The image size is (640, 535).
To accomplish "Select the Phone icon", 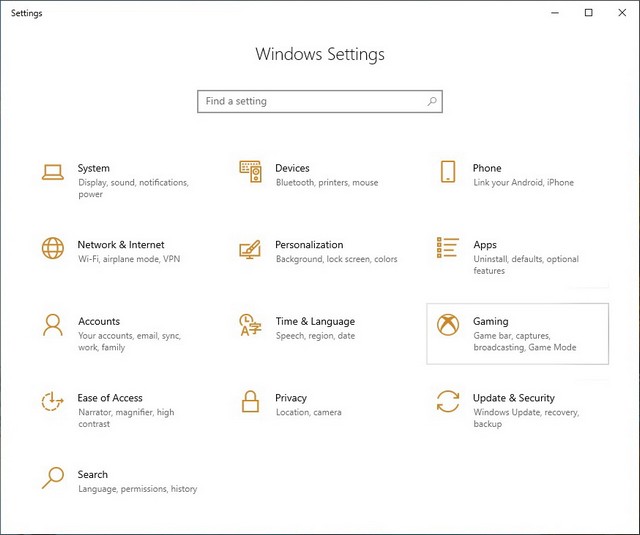I will pos(448,171).
